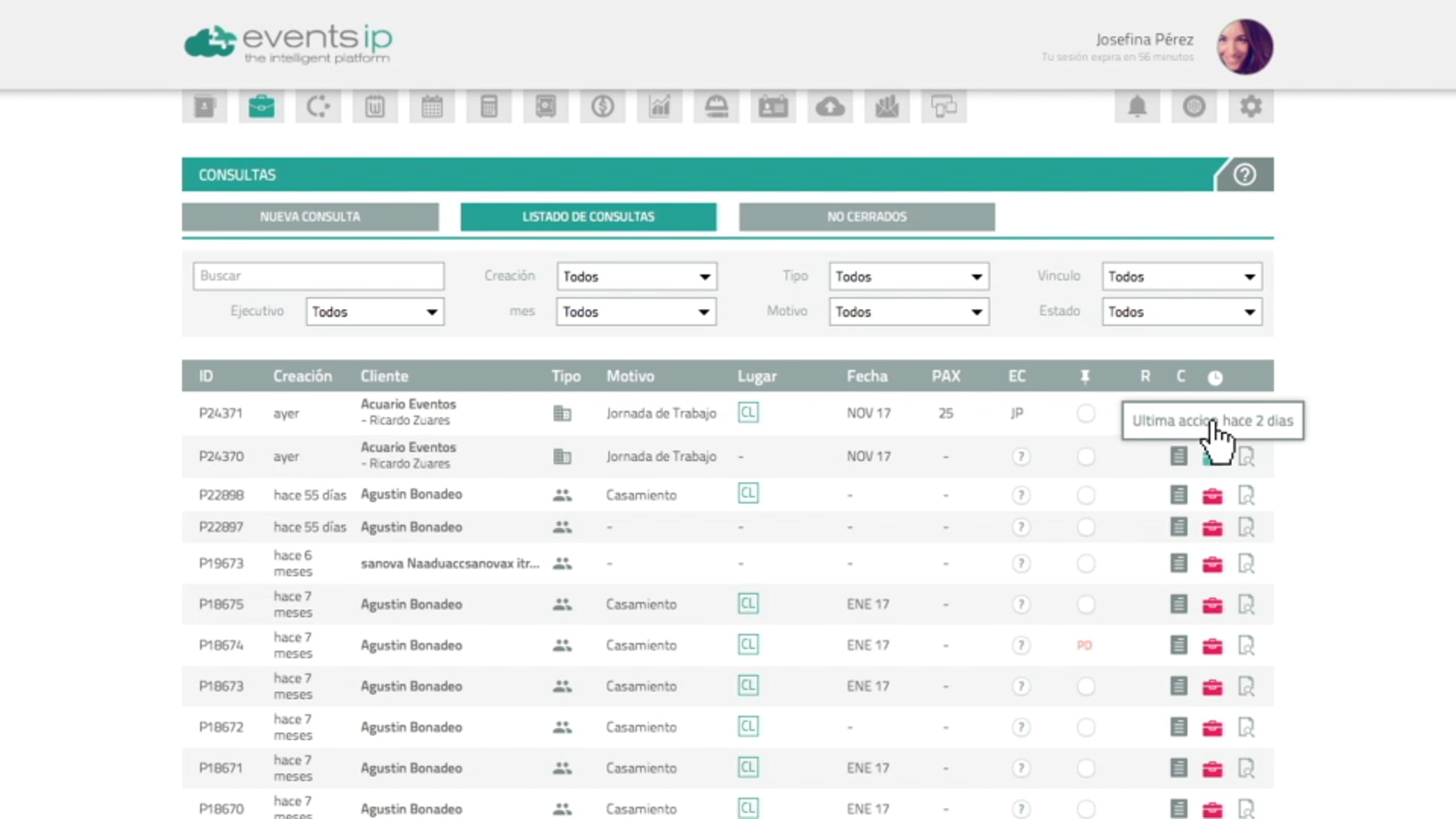This screenshot has height=819, width=1456.
Task: Click red briefcase icon for P22898
Action: pos(1212,496)
